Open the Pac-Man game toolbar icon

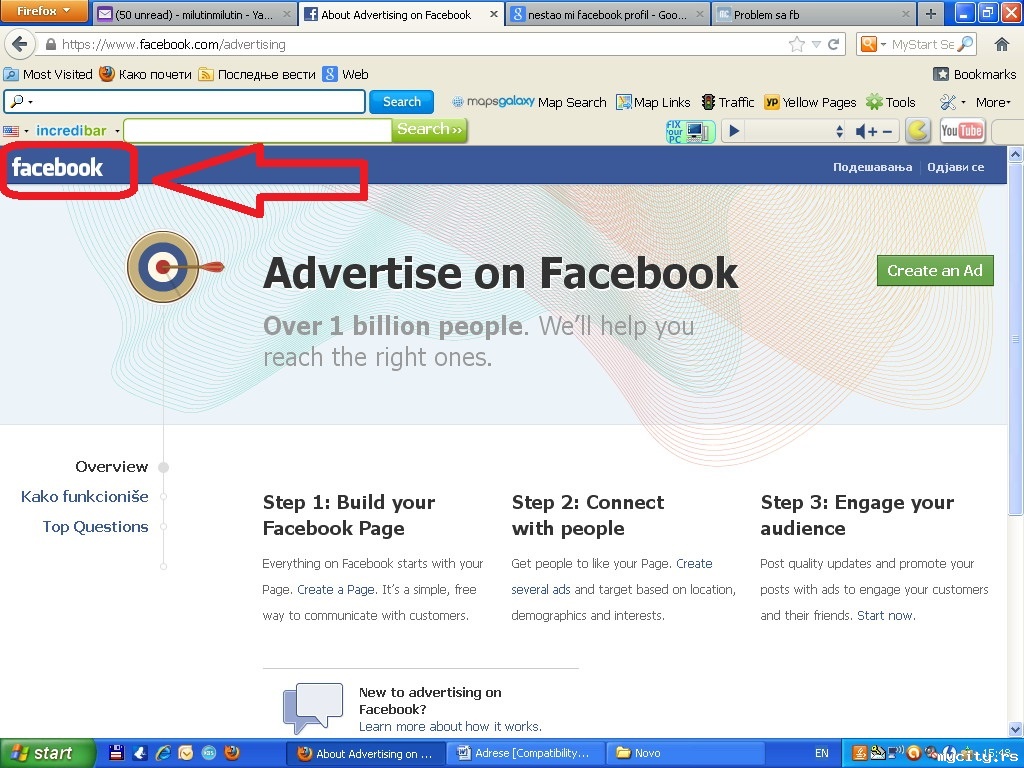pos(918,131)
